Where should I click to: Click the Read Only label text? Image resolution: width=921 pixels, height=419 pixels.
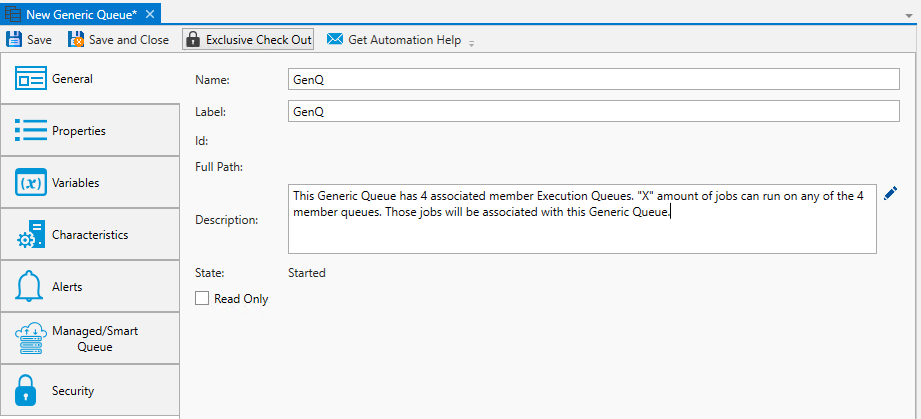click(x=241, y=299)
